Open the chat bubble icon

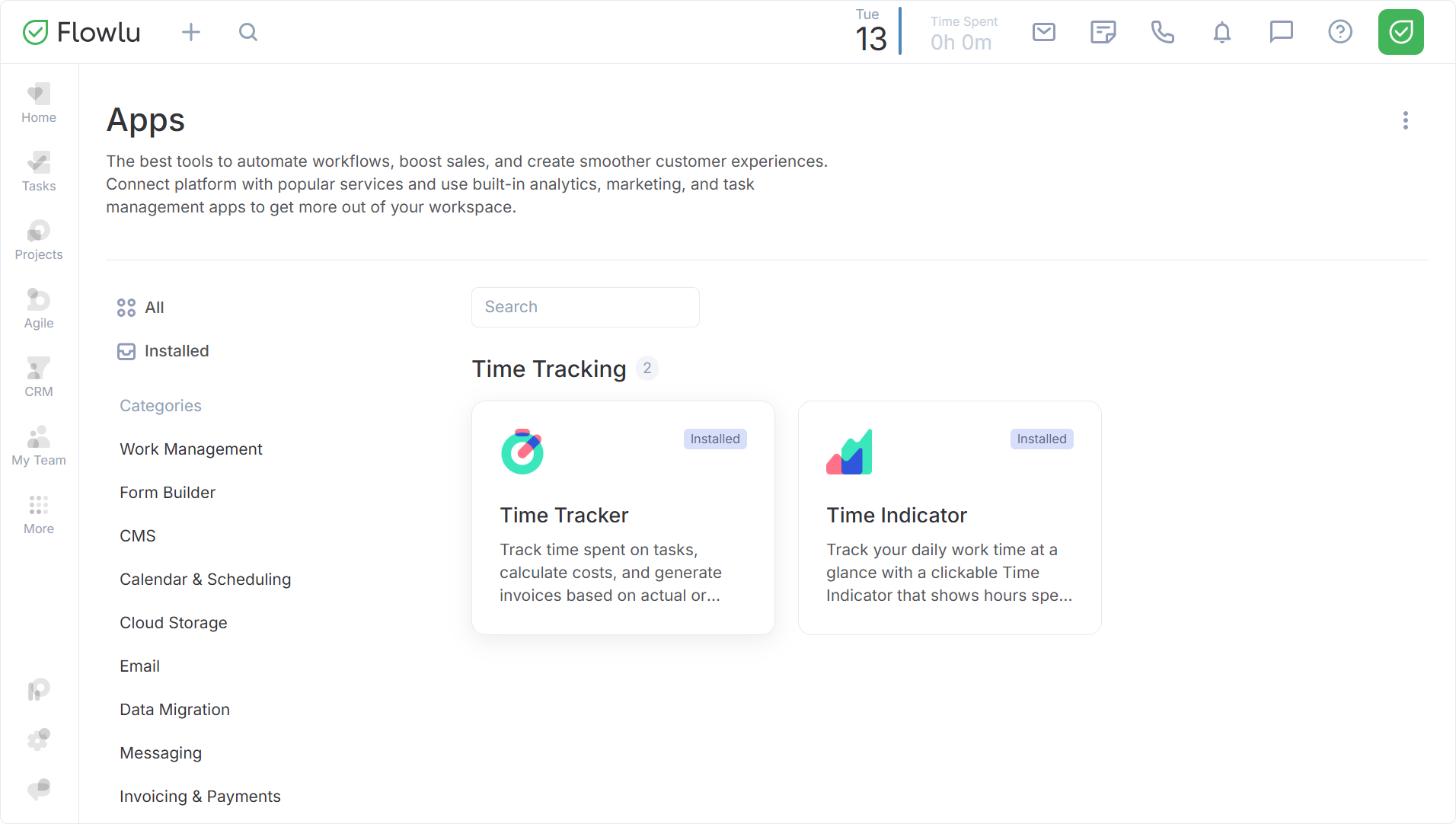[1281, 32]
